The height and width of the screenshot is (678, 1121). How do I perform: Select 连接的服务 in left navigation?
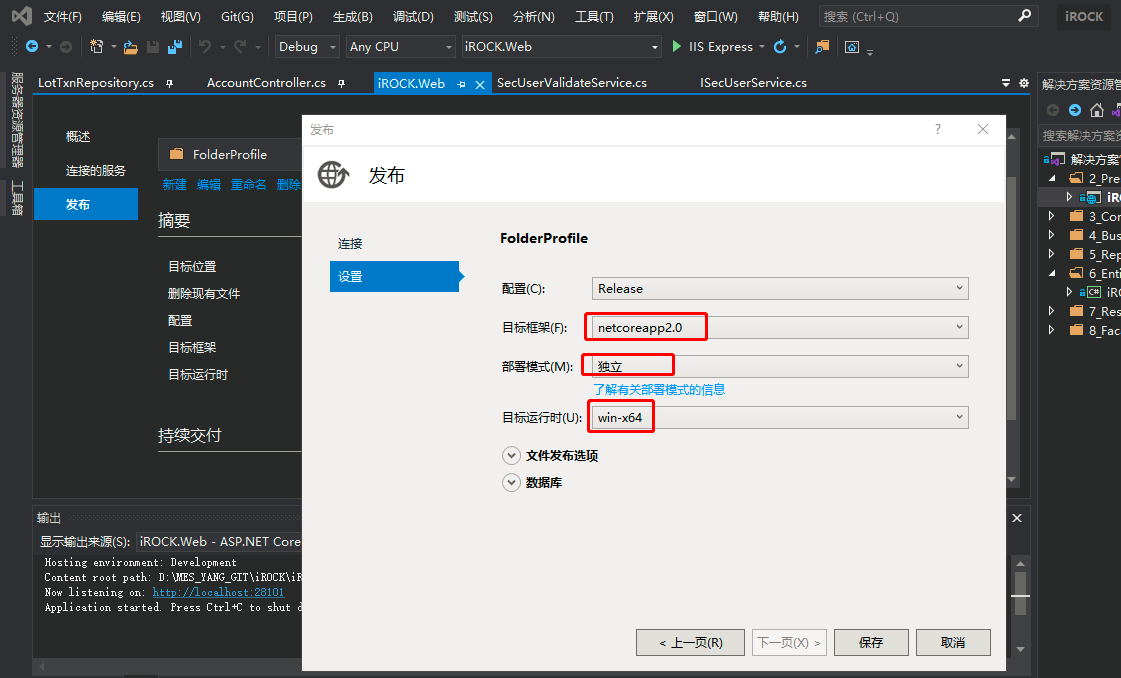tap(96, 171)
